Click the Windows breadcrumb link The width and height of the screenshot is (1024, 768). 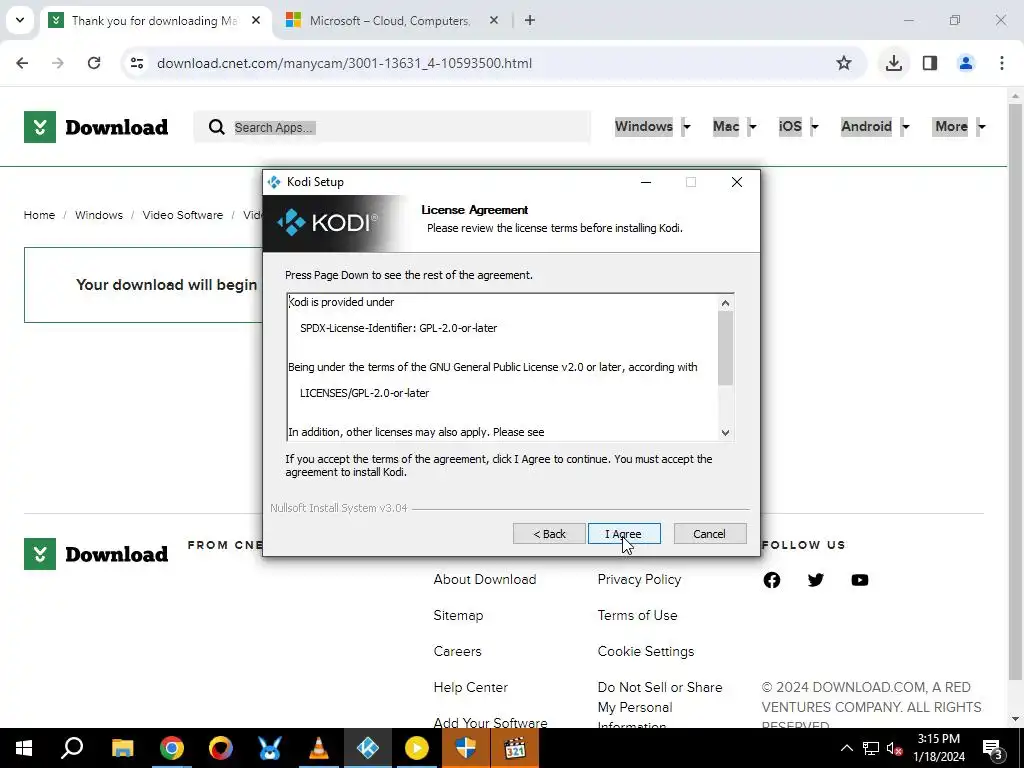tap(99, 215)
